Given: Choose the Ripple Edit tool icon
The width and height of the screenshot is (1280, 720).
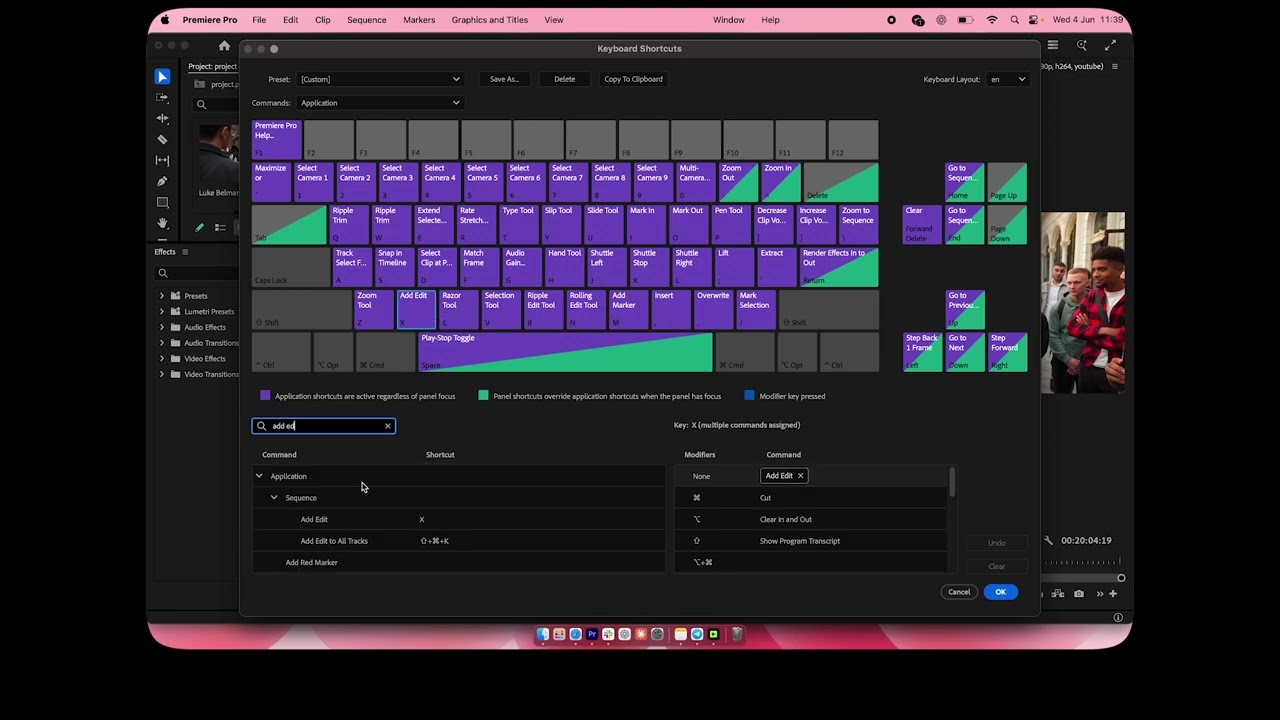Looking at the screenshot, I should point(162,119).
